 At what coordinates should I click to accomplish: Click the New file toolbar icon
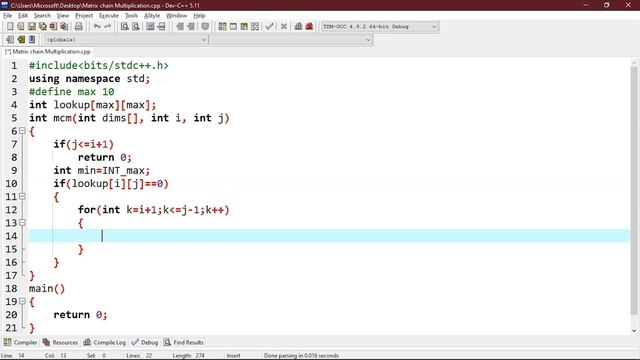[x=10, y=27]
